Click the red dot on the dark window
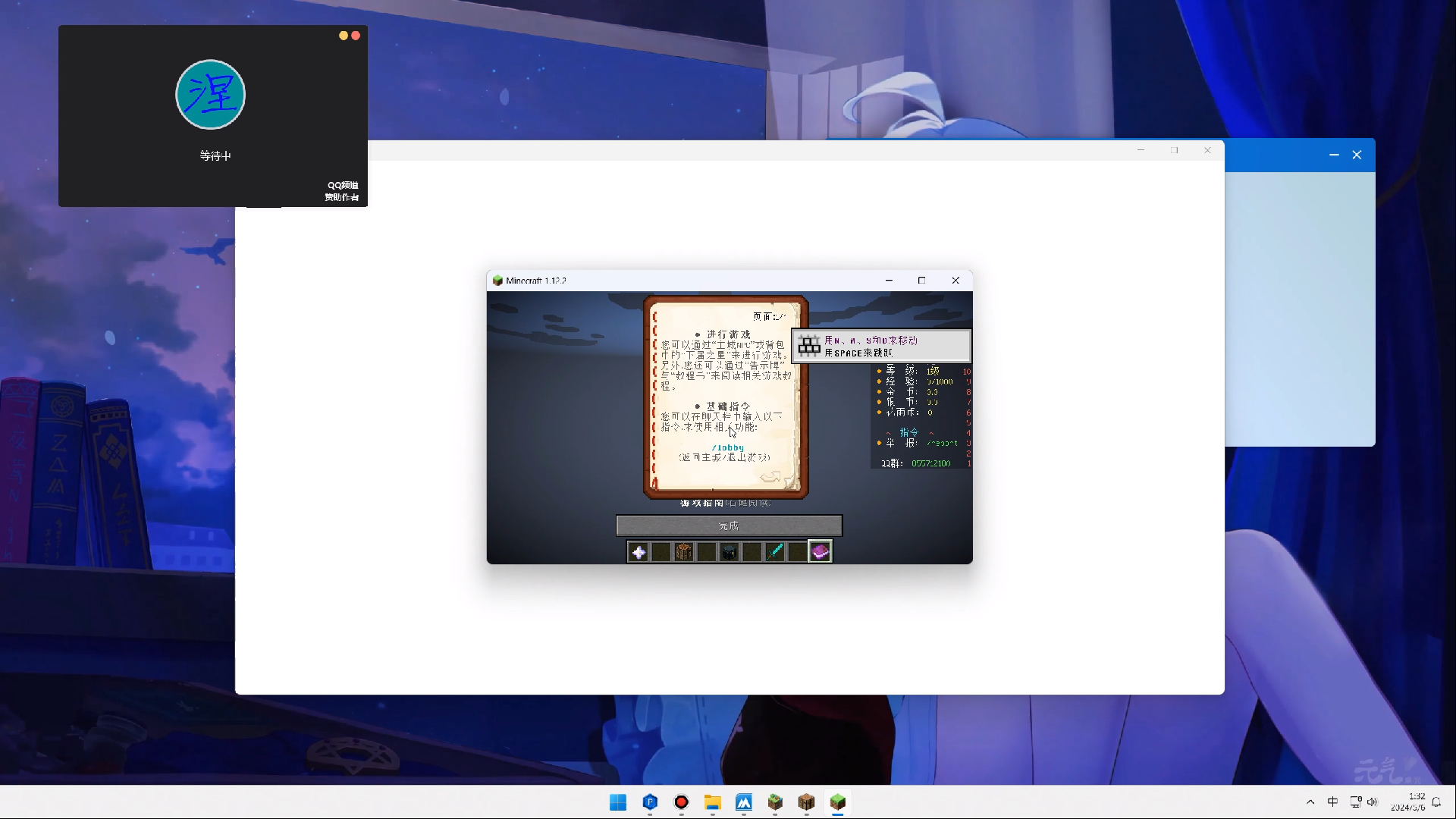This screenshot has height=819, width=1456. 356,36
